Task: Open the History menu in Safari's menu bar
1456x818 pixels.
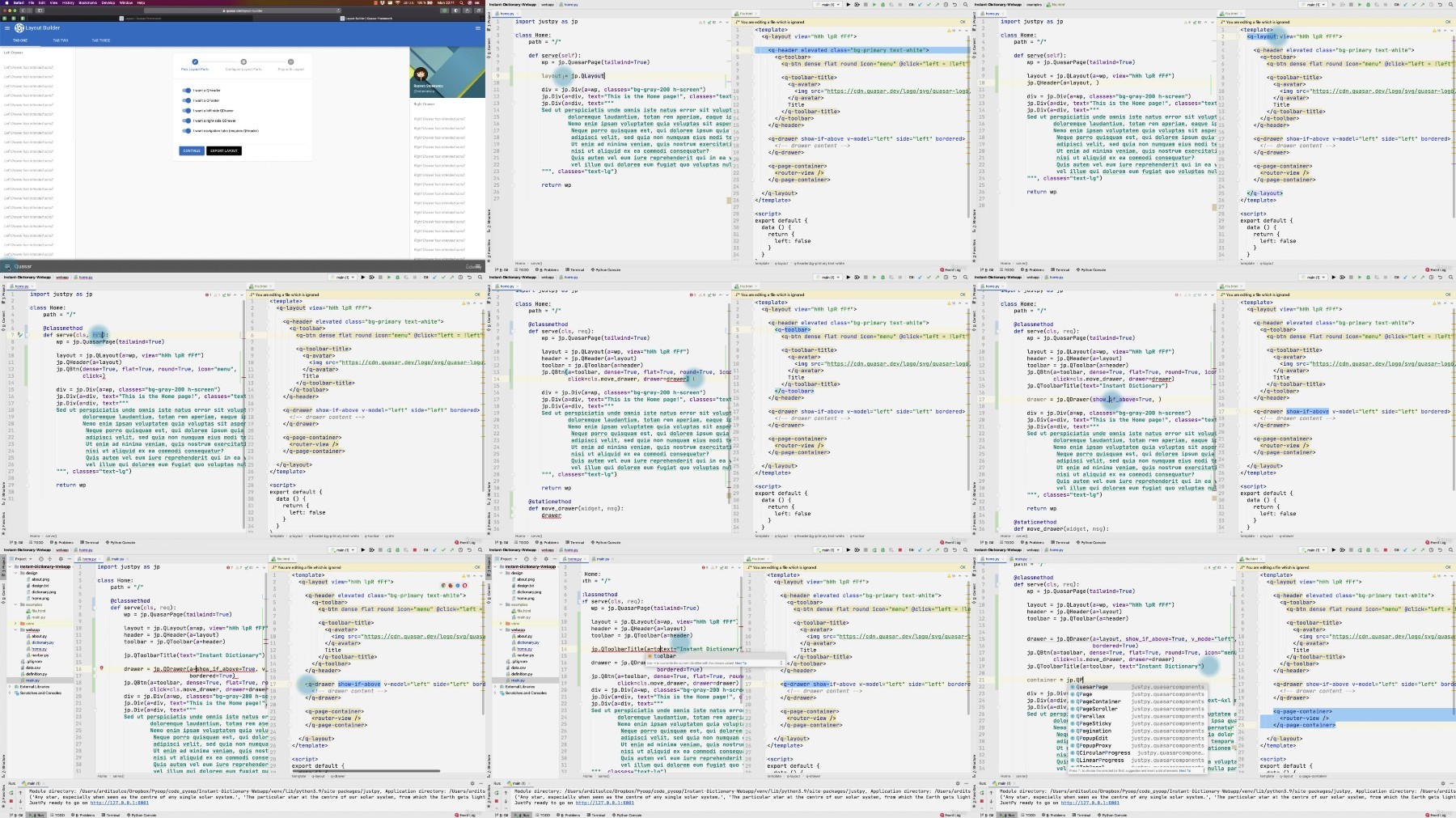Action: point(69,2)
